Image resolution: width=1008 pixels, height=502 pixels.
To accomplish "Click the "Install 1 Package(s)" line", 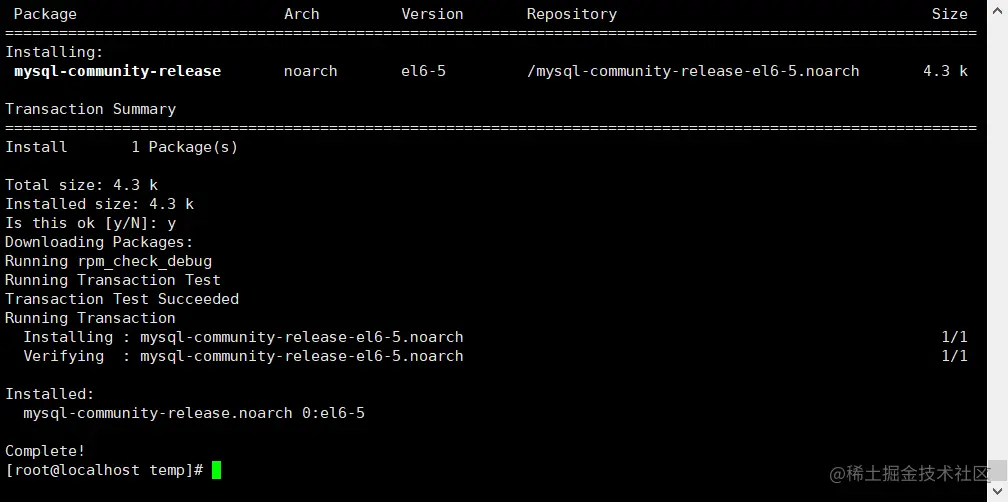I will click(122, 147).
